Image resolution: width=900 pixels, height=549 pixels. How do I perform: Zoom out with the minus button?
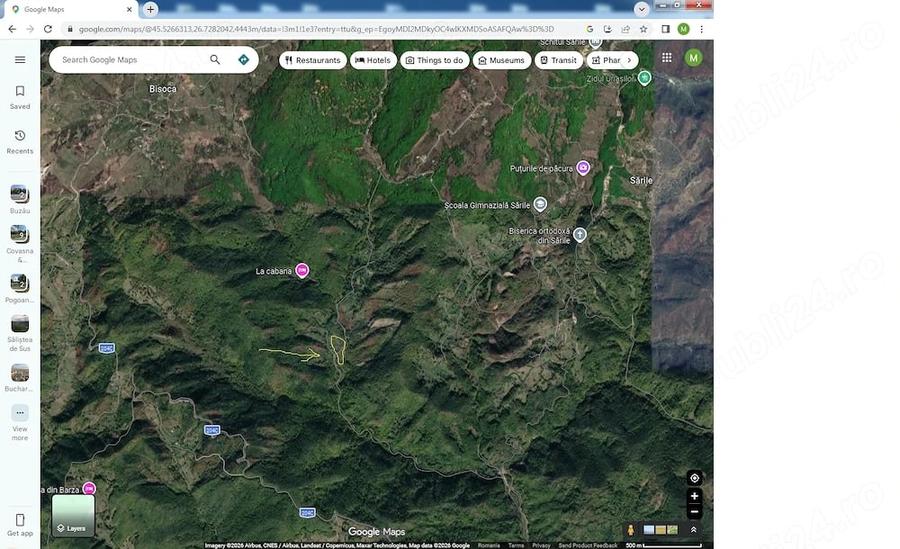(x=694, y=512)
